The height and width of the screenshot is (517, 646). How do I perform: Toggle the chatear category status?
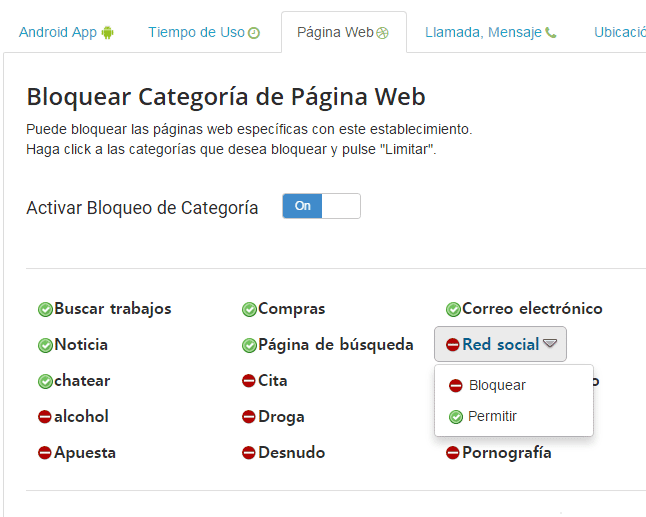pyautogui.click(x=74, y=381)
